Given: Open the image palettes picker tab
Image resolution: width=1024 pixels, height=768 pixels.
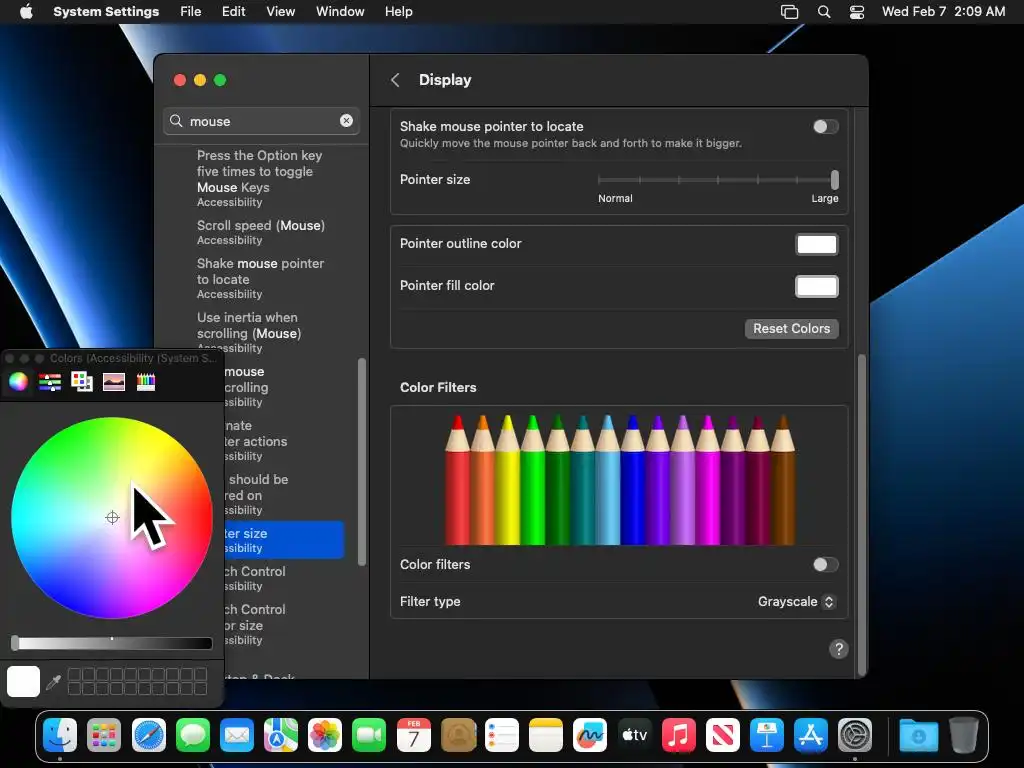Looking at the screenshot, I should click(114, 381).
